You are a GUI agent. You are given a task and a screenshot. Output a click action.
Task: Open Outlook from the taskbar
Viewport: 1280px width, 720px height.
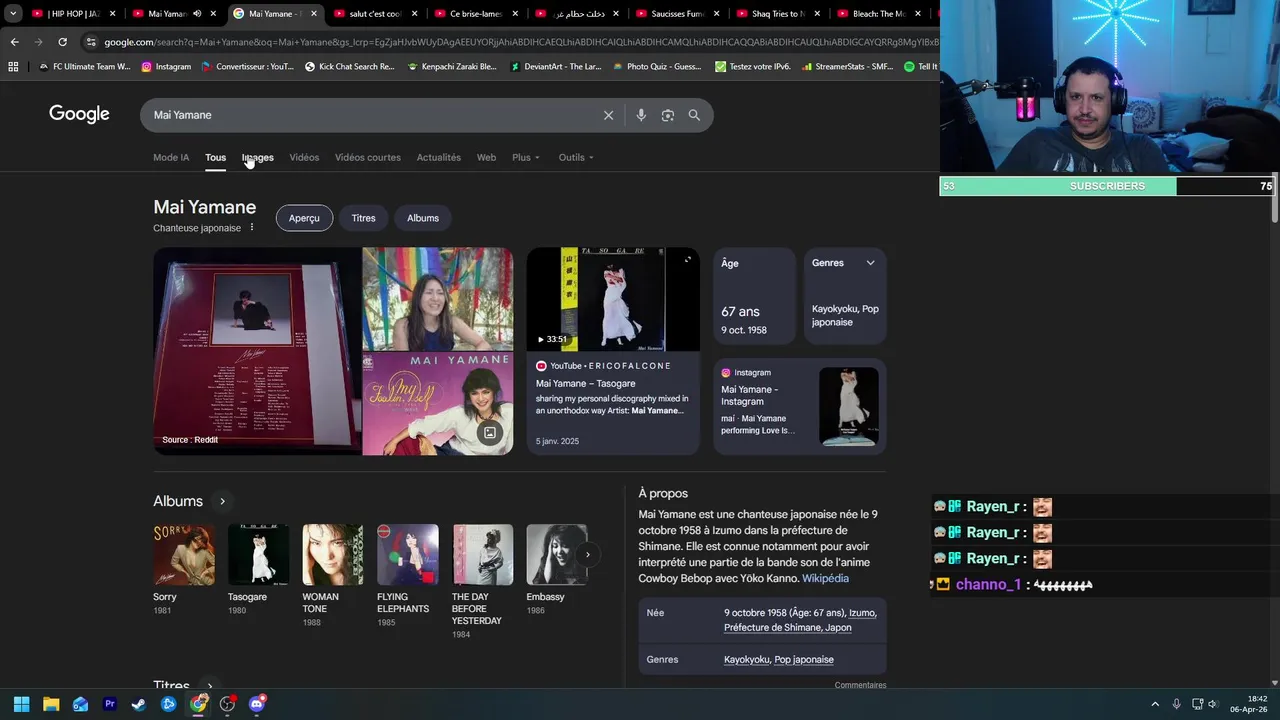(x=81, y=704)
